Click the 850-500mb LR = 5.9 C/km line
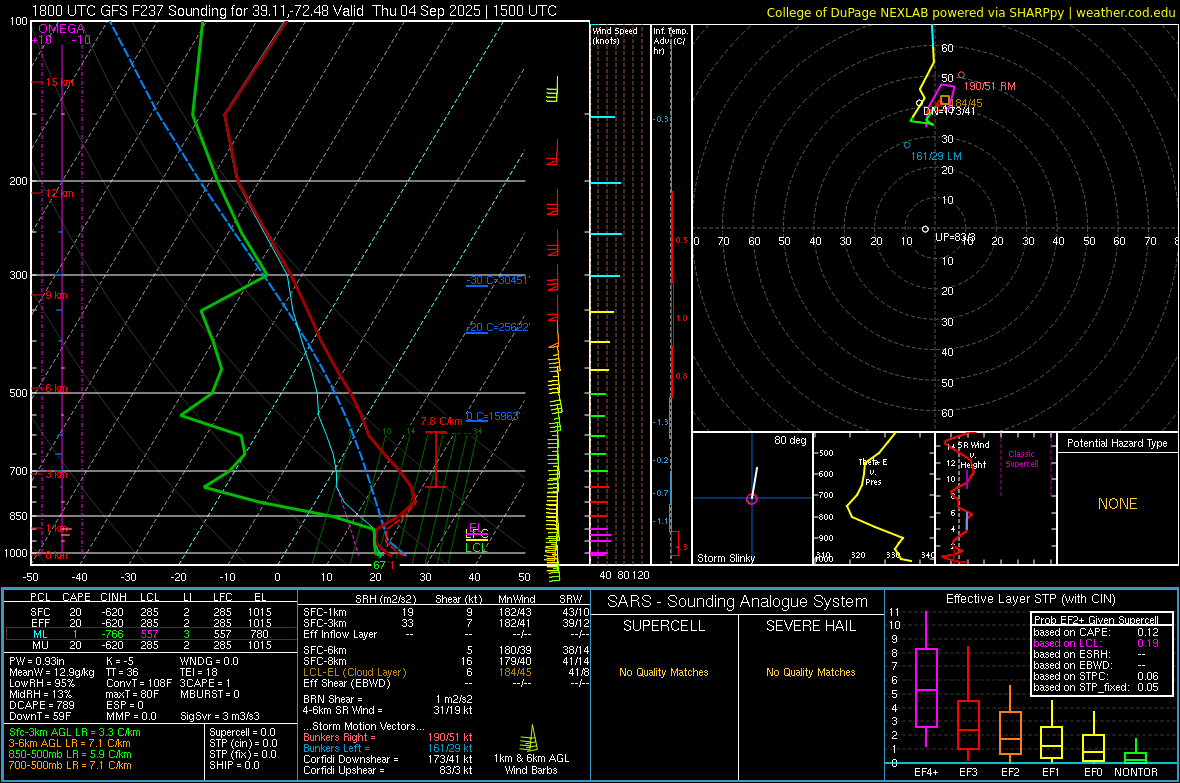Screen dimensions: 1180x783 point(70,754)
